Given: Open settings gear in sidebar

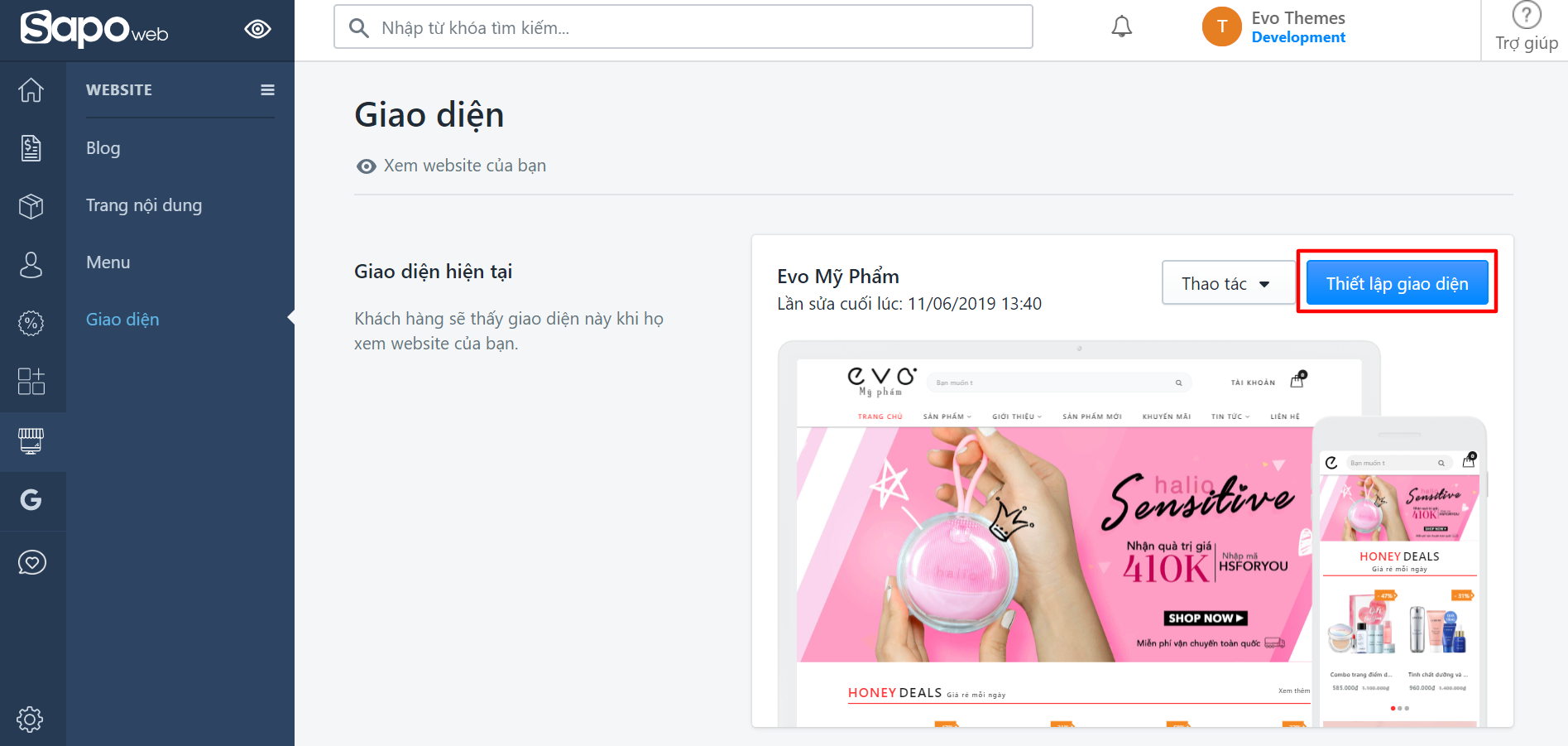Looking at the screenshot, I should point(30,720).
